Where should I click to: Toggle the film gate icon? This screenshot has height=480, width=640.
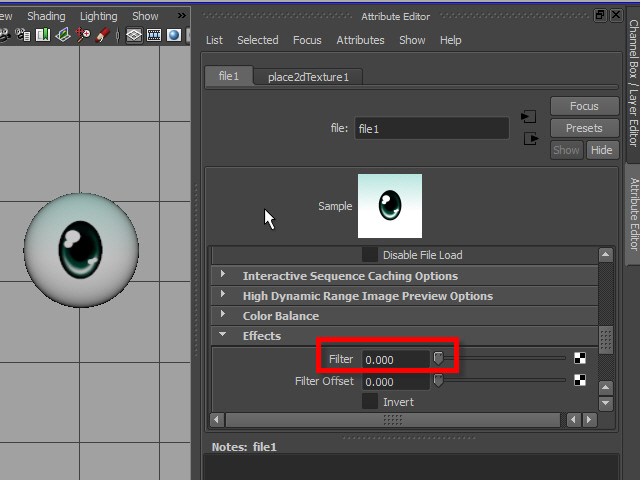tap(154, 36)
